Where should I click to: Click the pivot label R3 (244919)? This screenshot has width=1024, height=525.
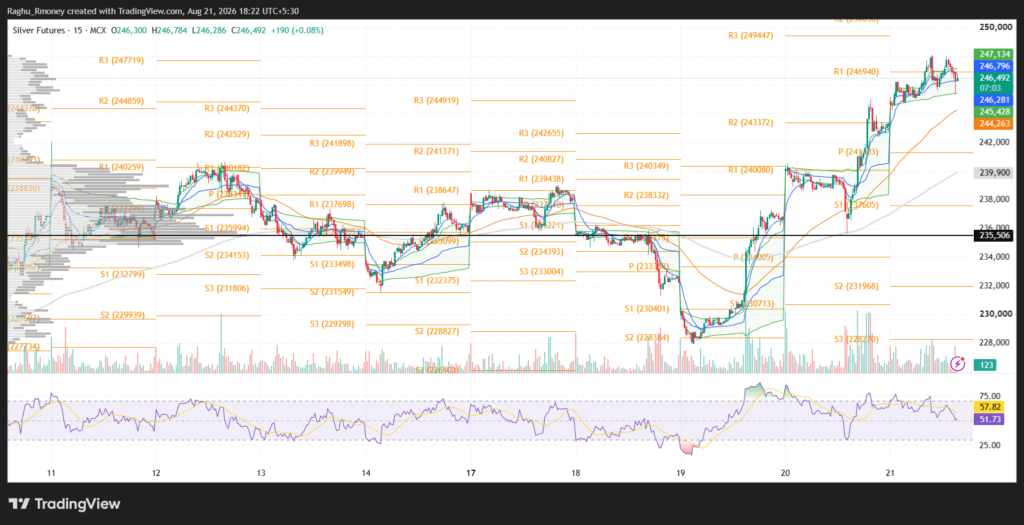pos(436,101)
